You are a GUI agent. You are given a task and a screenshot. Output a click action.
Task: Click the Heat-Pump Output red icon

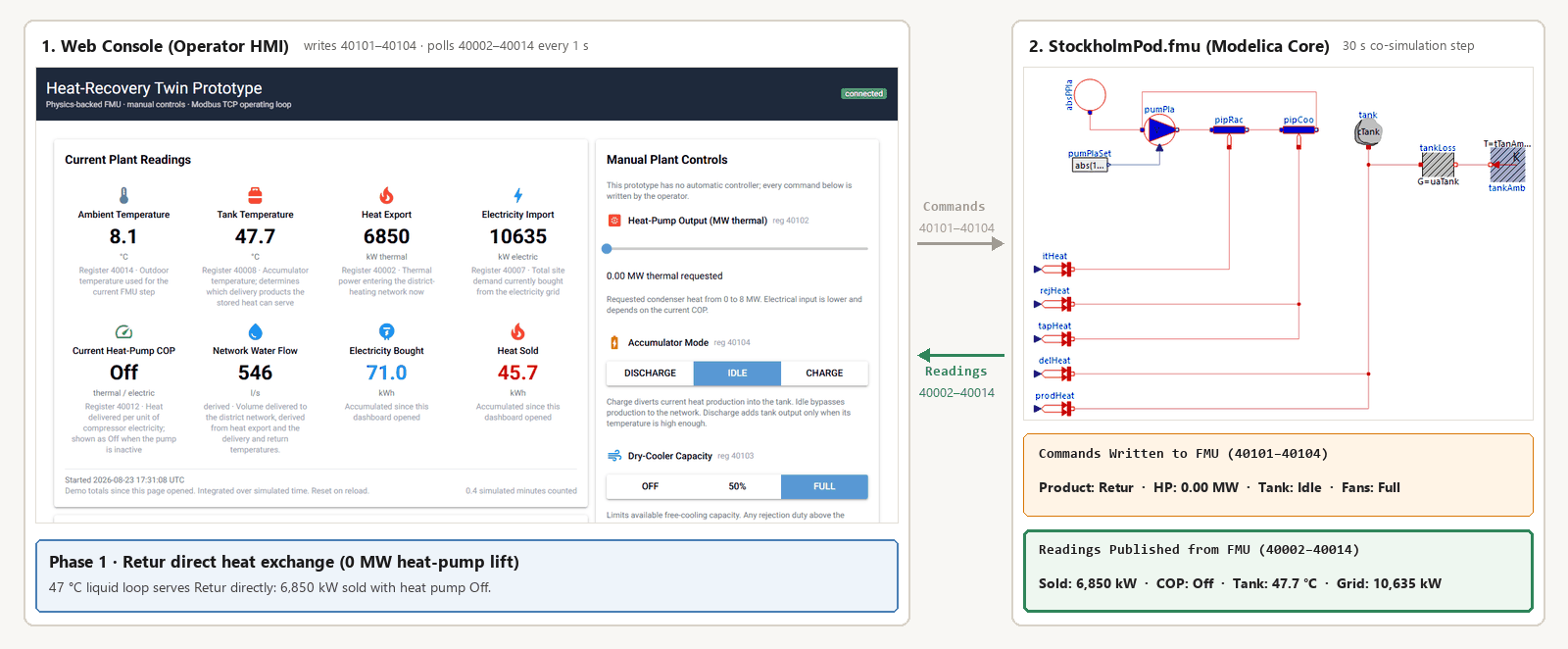(614, 221)
